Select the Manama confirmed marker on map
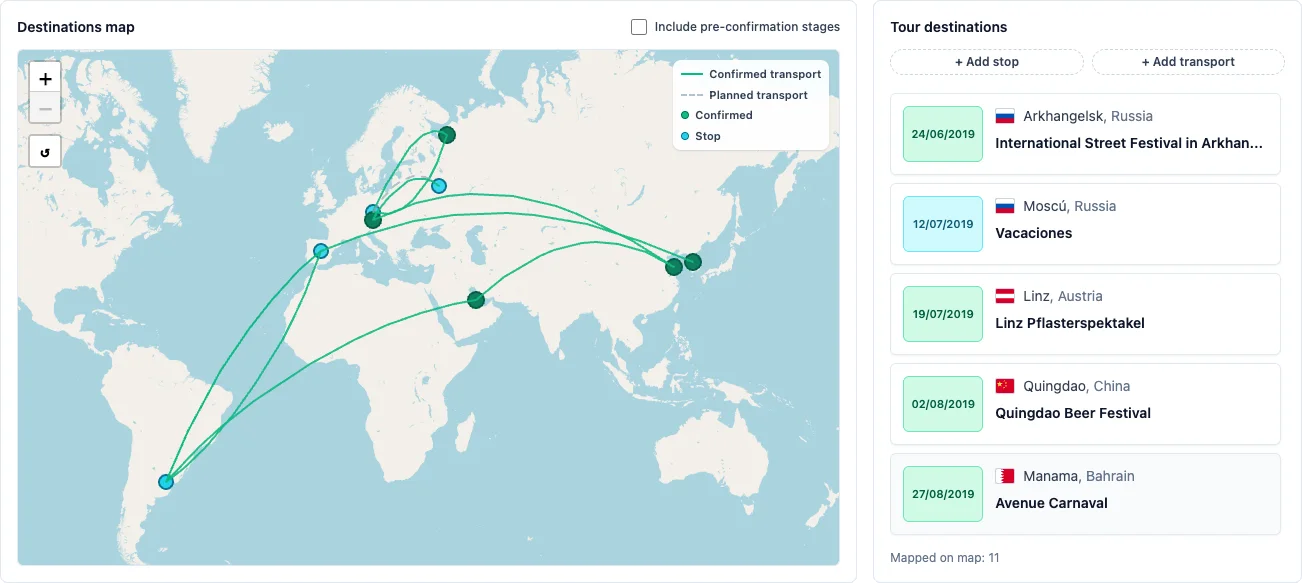 pyautogui.click(x=476, y=300)
